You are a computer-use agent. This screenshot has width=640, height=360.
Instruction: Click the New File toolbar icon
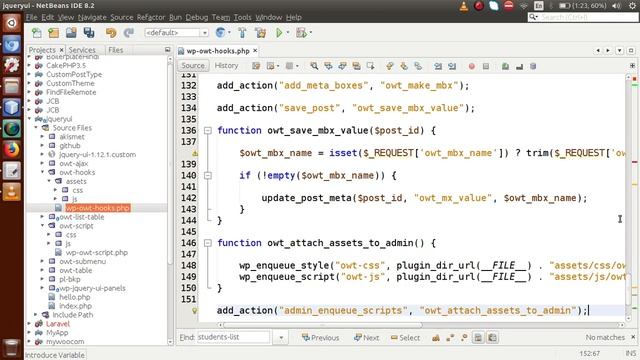pyautogui.click(x=36, y=33)
